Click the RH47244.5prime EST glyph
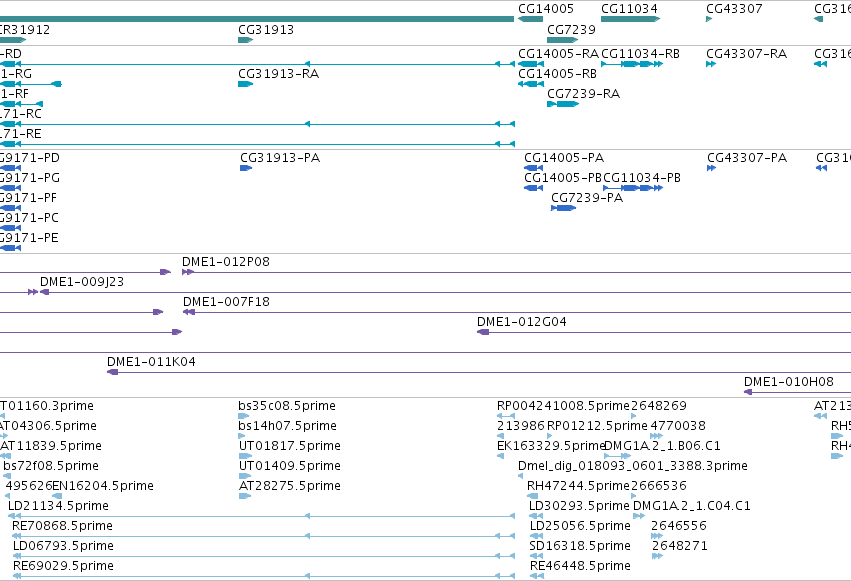The width and height of the screenshot is (851, 581). click(532, 496)
